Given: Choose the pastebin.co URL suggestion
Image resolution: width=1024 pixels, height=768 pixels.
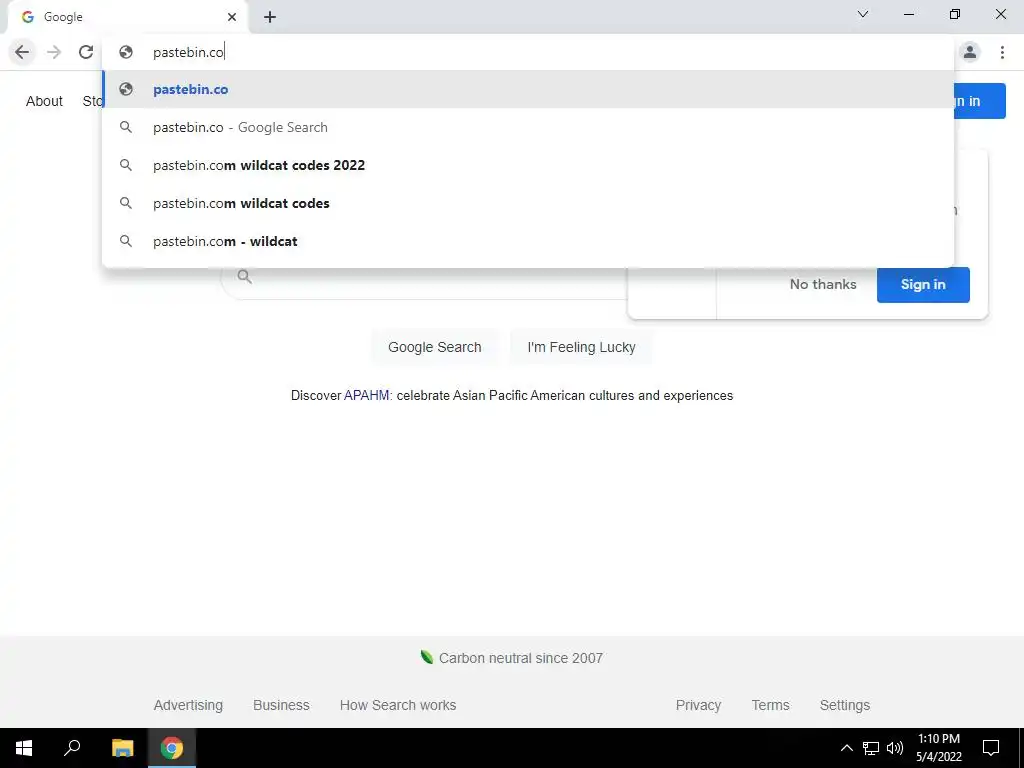Looking at the screenshot, I should (x=528, y=89).
